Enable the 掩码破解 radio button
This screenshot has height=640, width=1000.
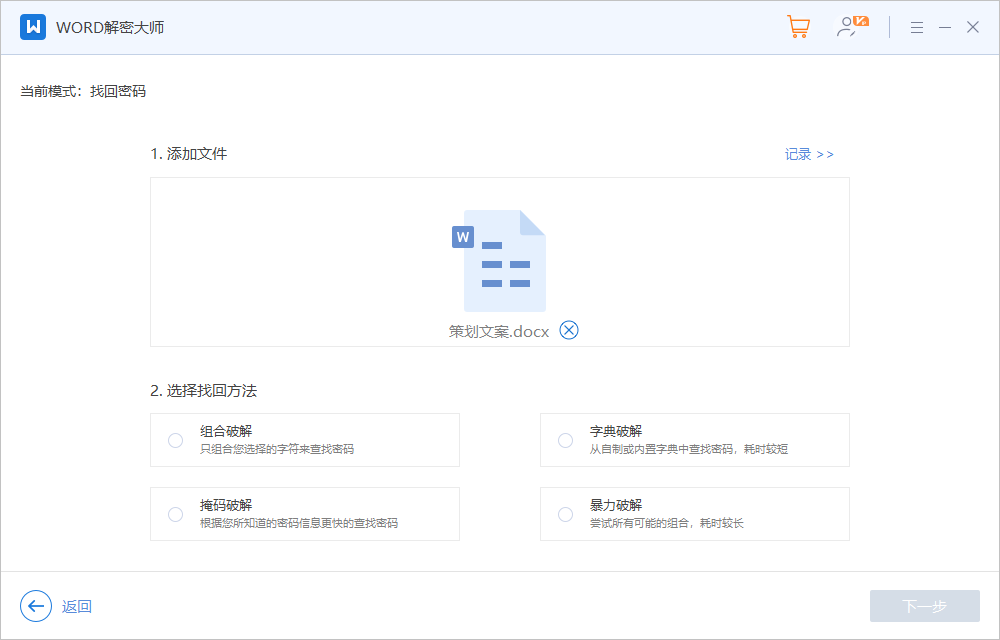pyautogui.click(x=176, y=514)
